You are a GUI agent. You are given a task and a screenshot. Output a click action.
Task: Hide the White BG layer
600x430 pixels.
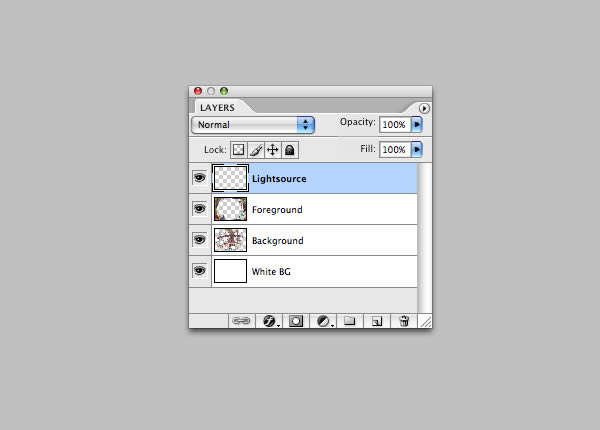[x=199, y=270]
